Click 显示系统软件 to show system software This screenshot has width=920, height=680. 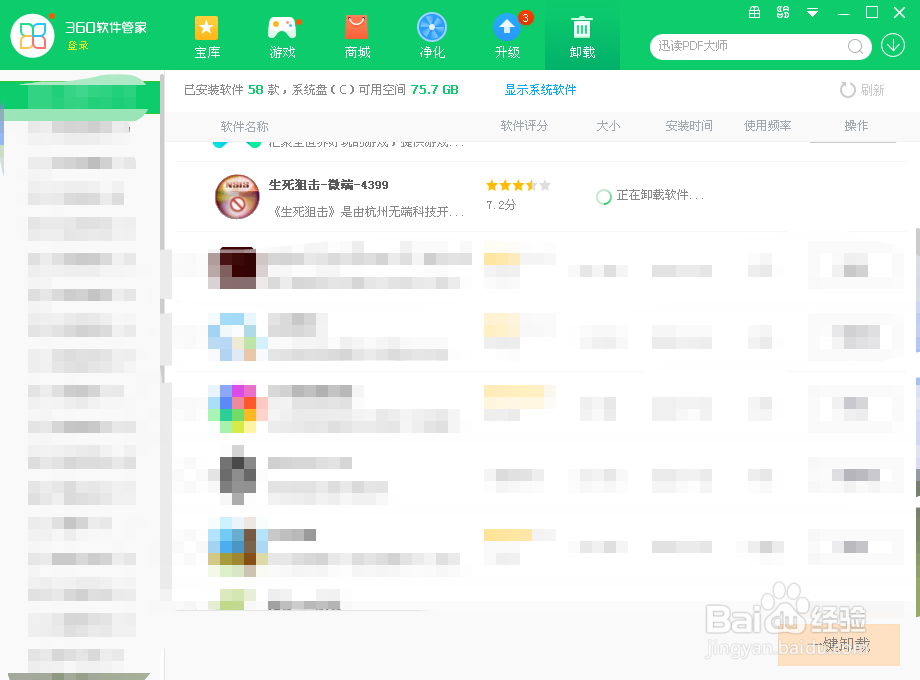[539, 89]
